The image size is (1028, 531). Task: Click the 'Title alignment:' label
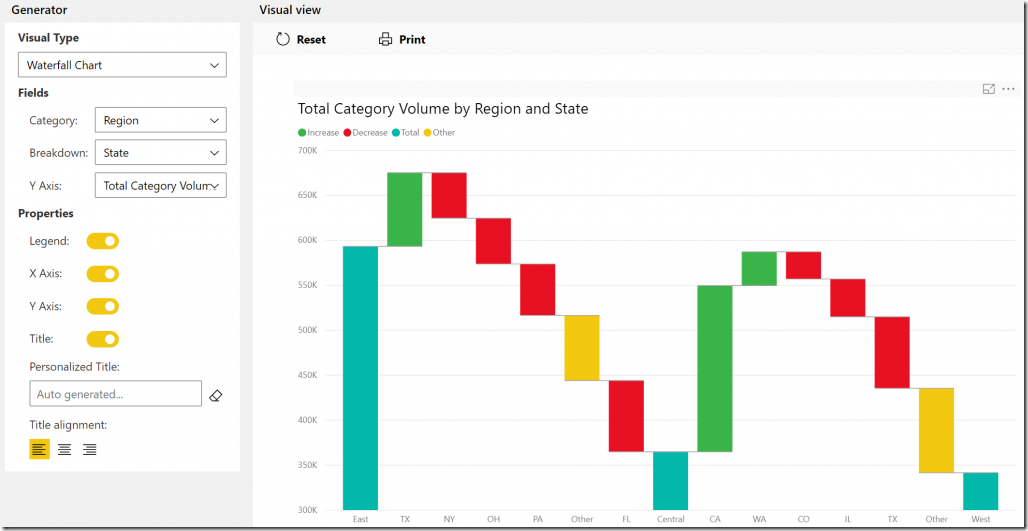point(68,425)
